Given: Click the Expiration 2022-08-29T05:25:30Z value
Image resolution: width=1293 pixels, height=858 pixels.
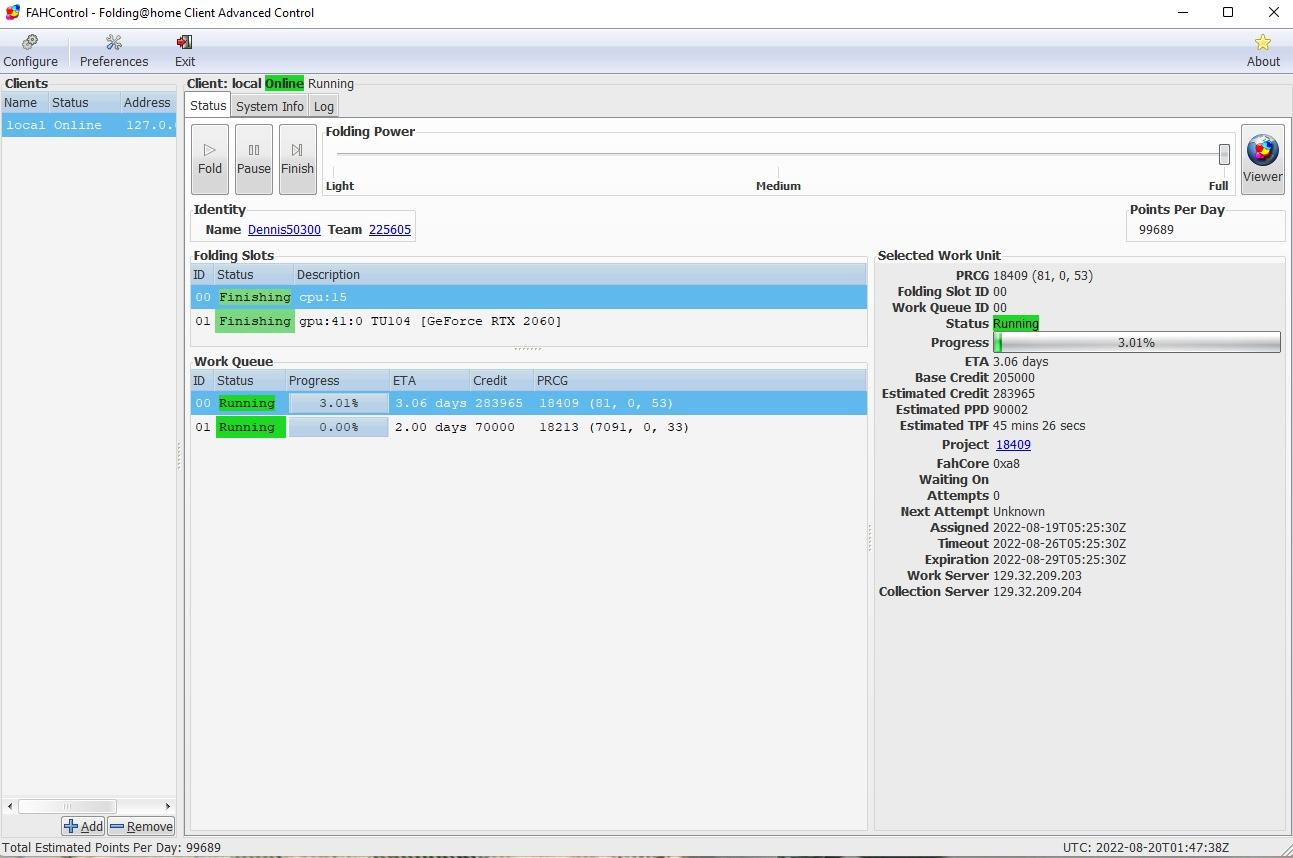Looking at the screenshot, I should click(1059, 560).
